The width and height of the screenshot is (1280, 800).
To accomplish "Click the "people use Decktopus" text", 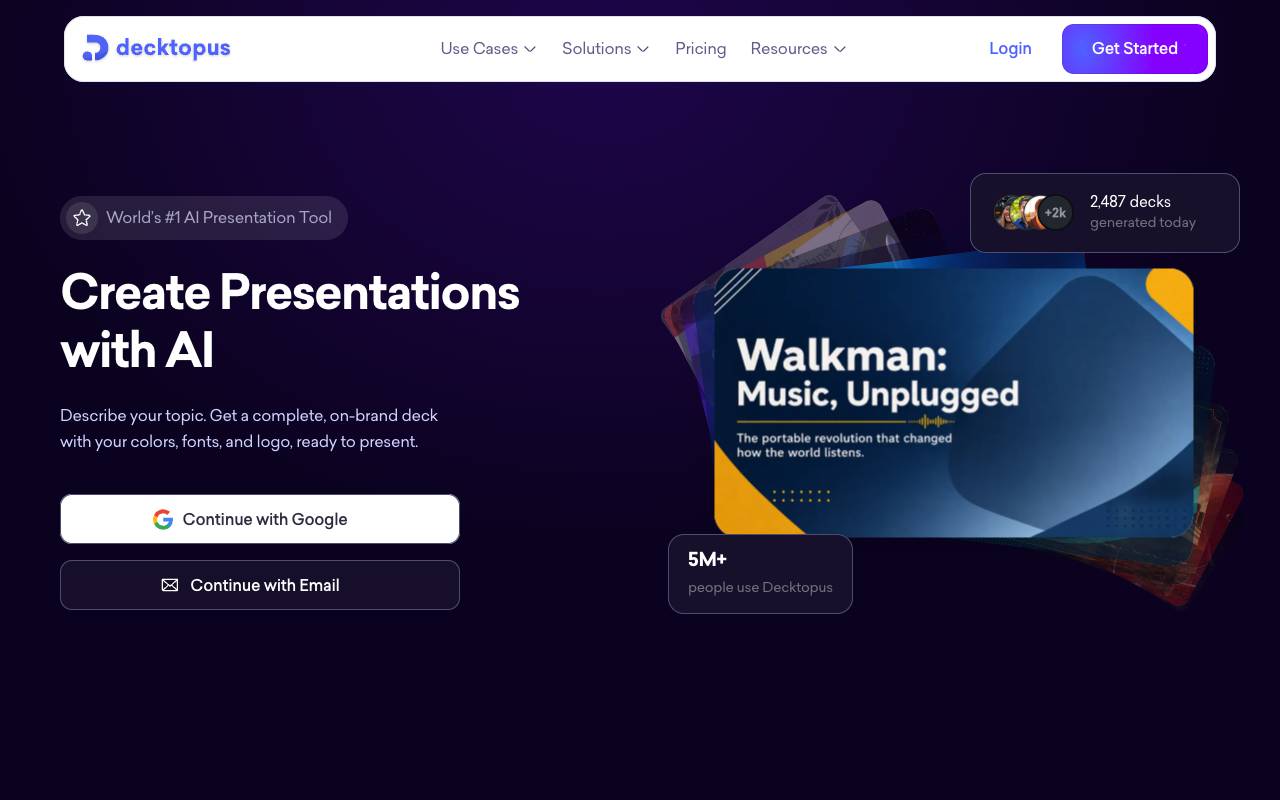I will click(760, 587).
